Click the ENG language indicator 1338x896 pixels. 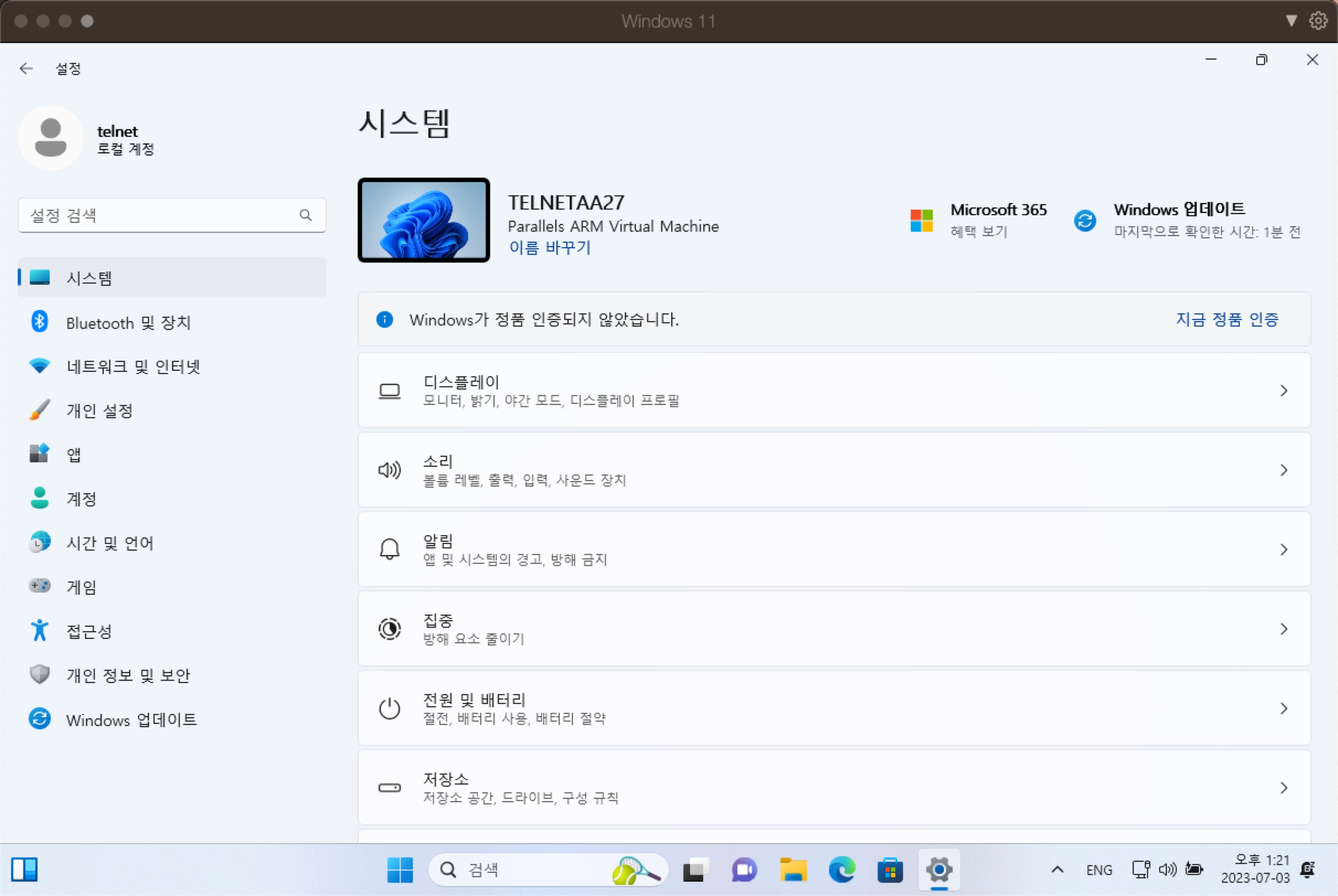point(1098,869)
